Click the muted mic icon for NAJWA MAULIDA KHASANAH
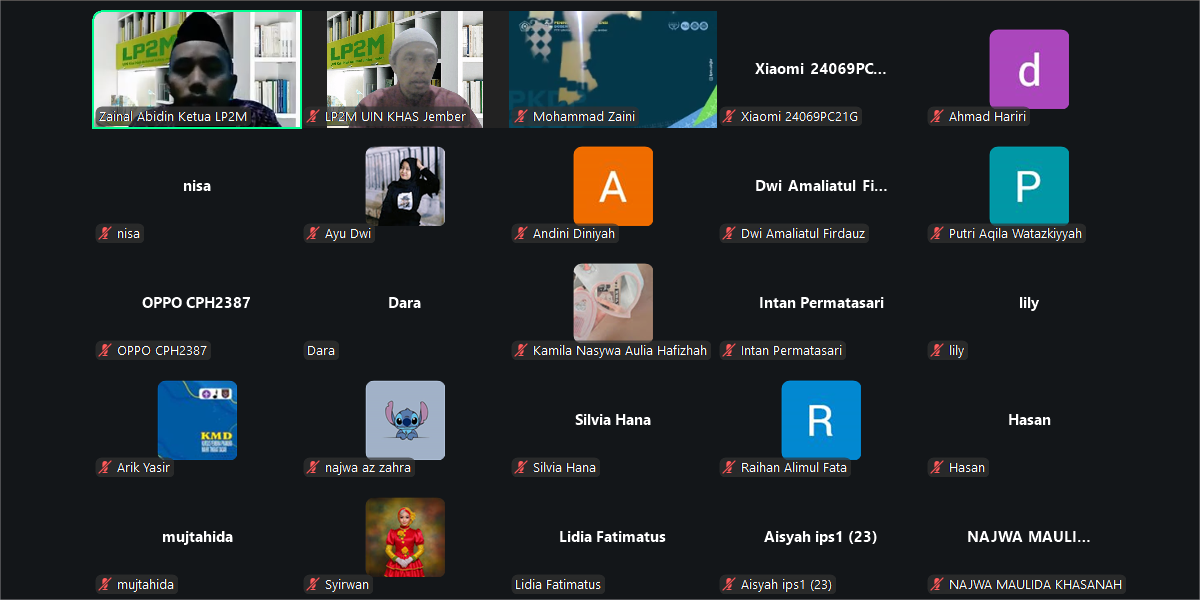The height and width of the screenshot is (600, 1200). coord(938,585)
